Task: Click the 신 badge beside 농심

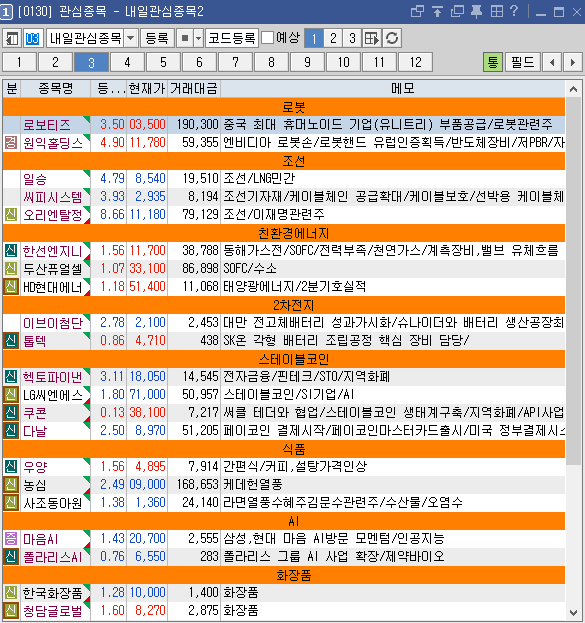Action: (11, 484)
